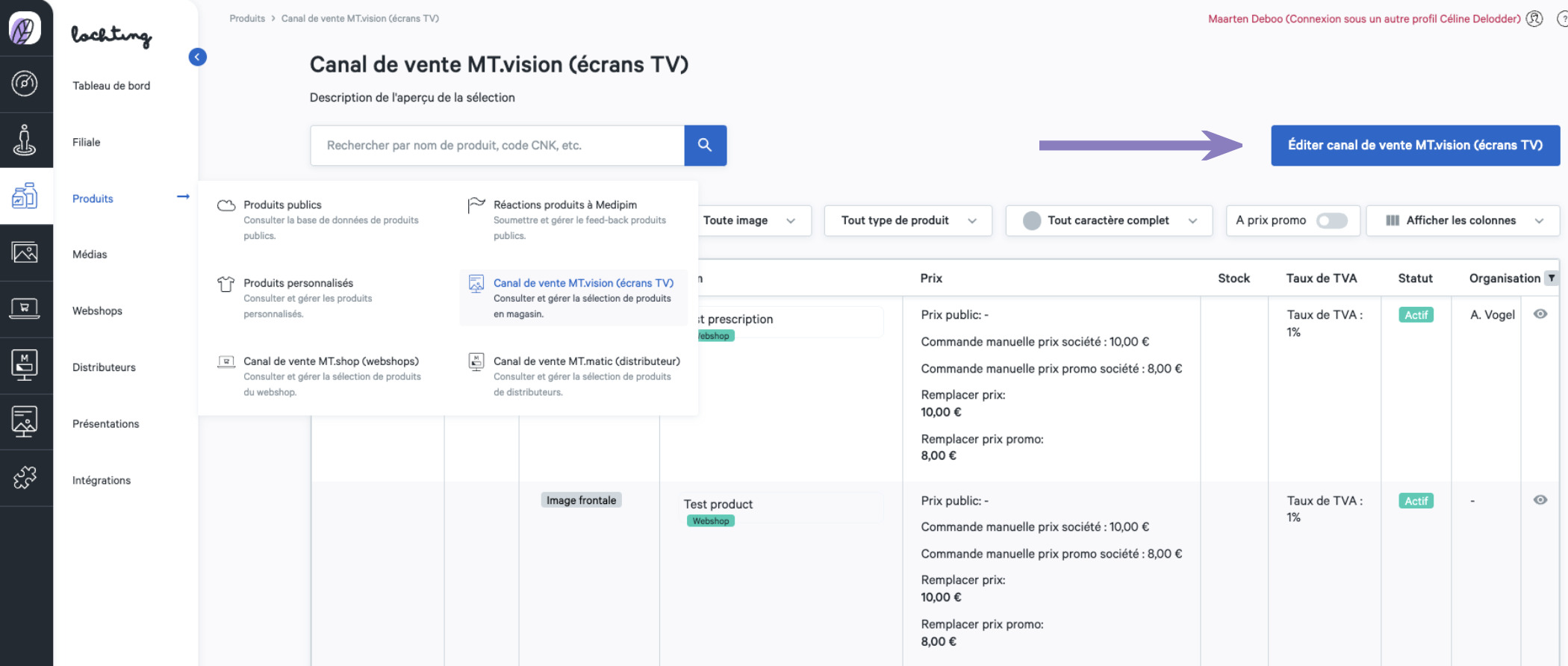Click the Webshop tag under Test product

[711, 521]
